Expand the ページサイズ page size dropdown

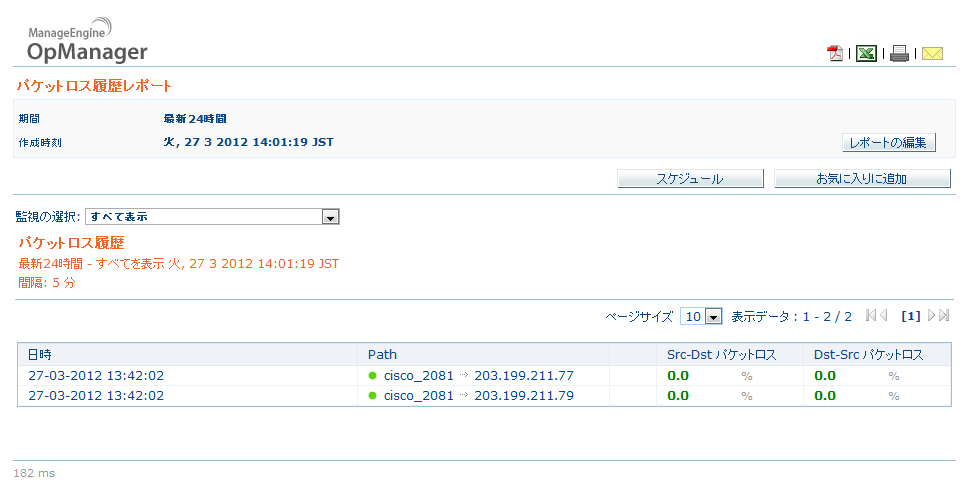pos(701,316)
